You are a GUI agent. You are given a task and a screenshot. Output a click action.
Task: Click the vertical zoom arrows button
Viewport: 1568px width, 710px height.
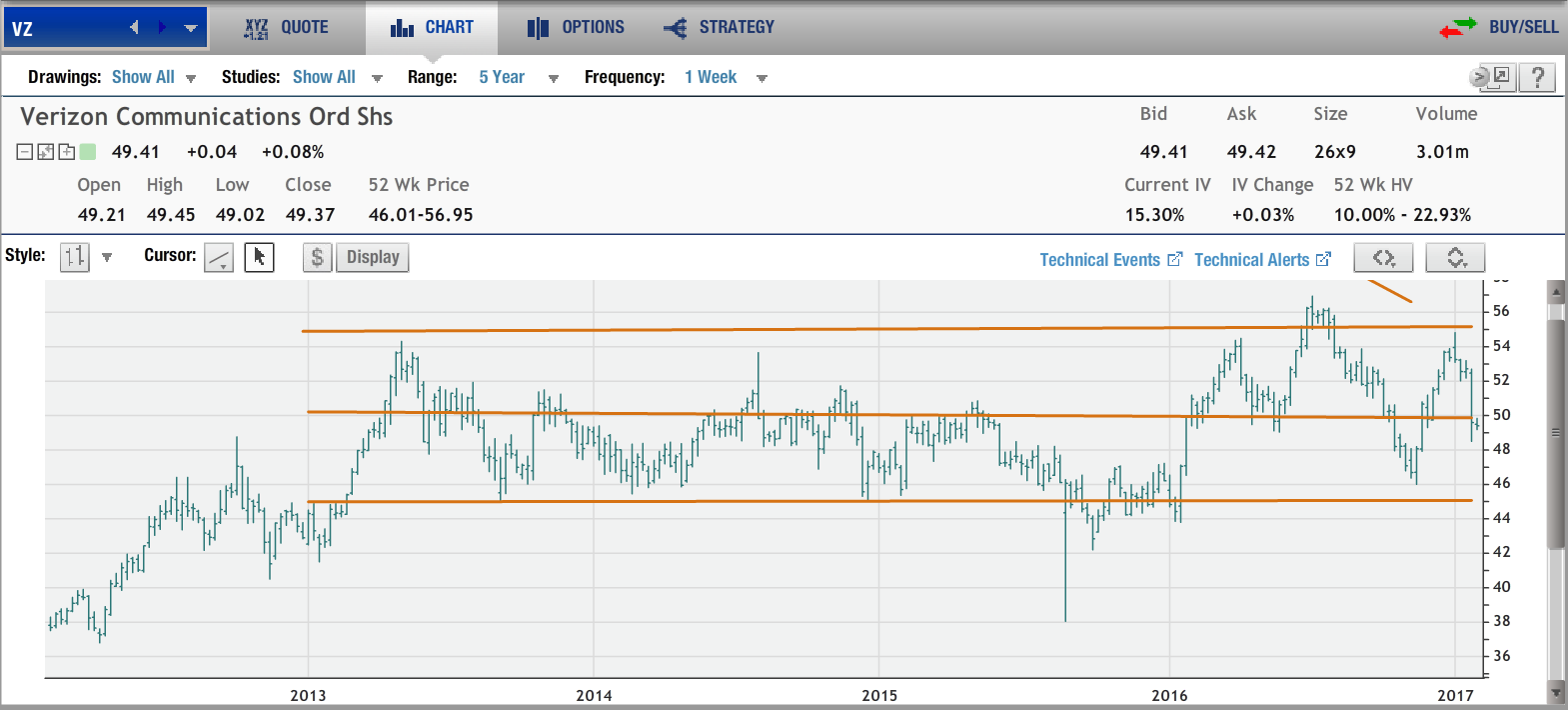tap(1455, 258)
